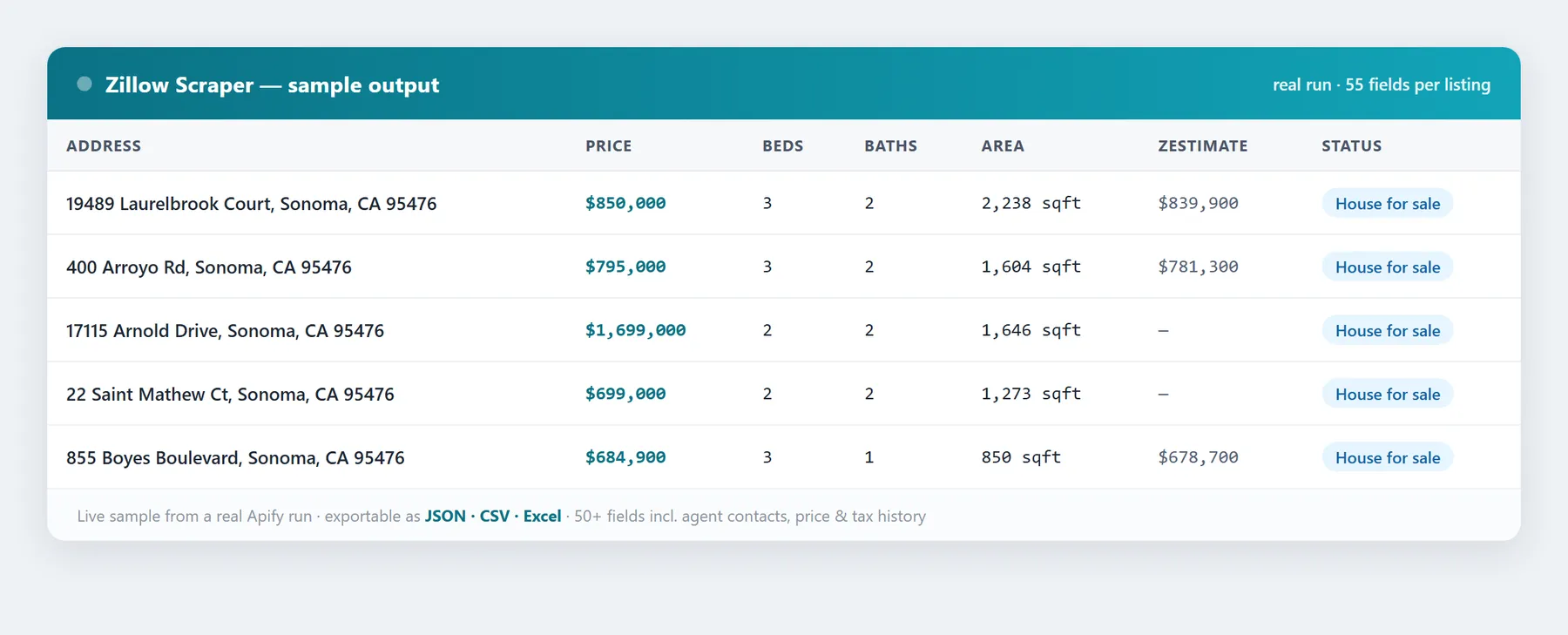Viewport: 1568px width, 635px height.
Task: Click the 1,646 sqft area cell
Action: tap(1031, 330)
